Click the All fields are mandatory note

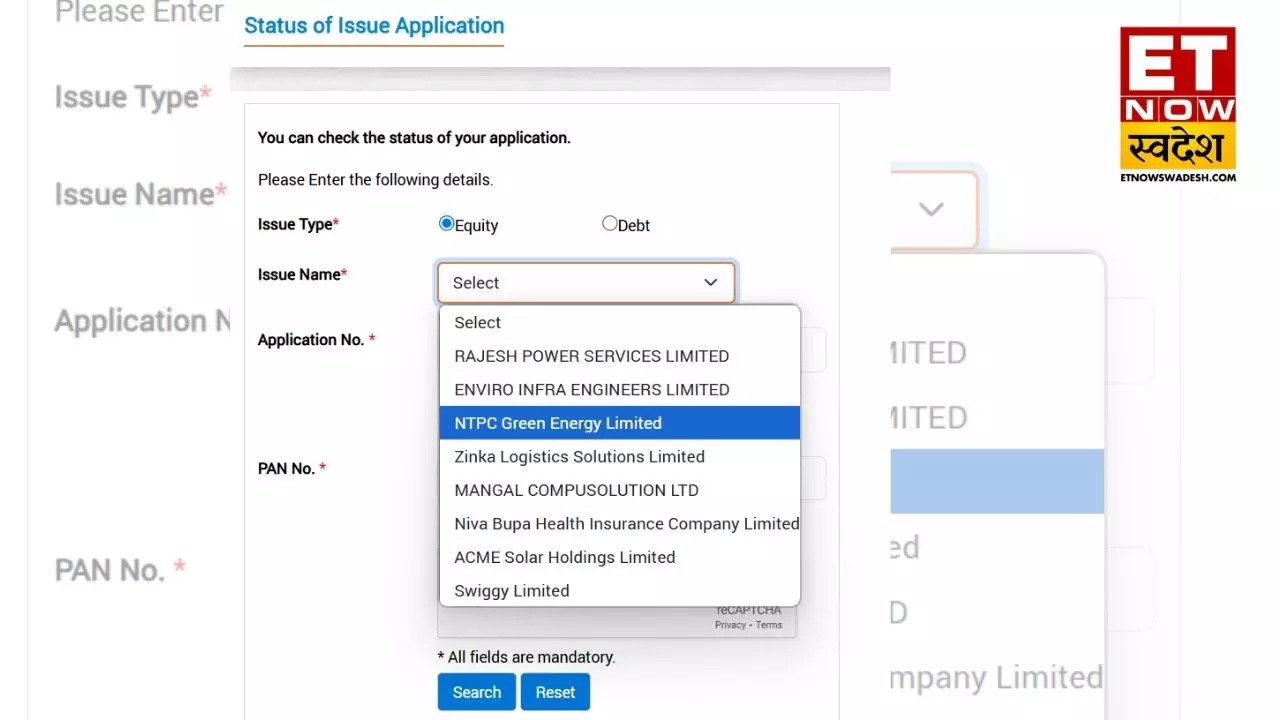(527, 657)
